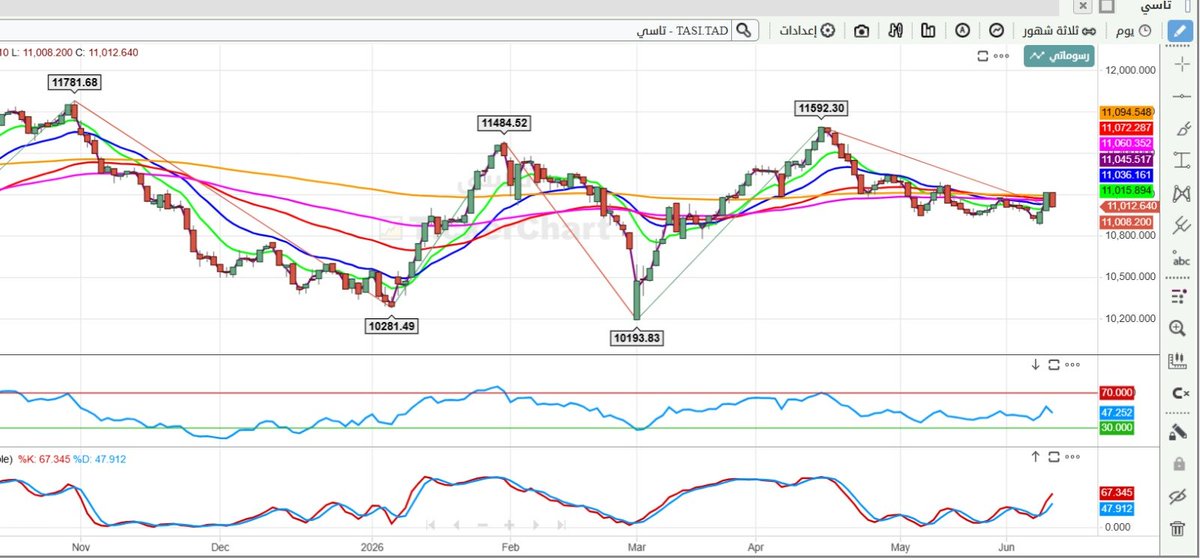Open RSI pane three-dots menu
Image resolution: width=1200 pixels, height=560 pixels.
(x=1072, y=365)
